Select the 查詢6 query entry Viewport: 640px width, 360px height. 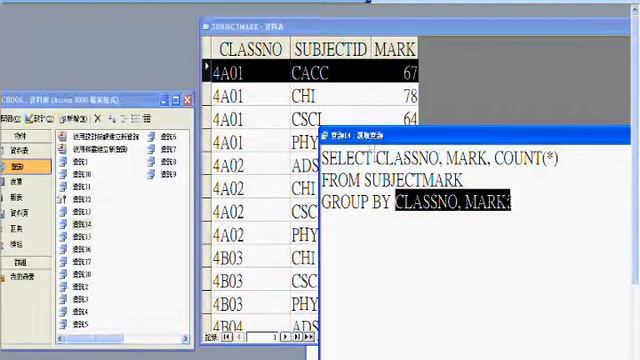click(162, 137)
